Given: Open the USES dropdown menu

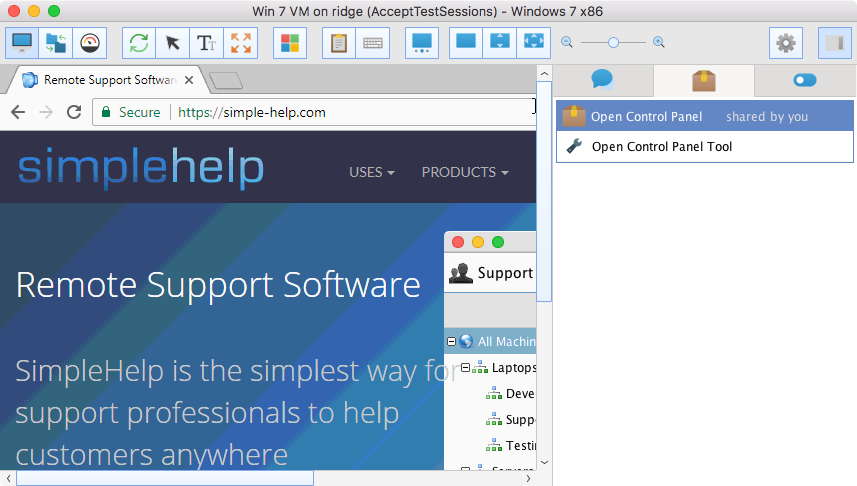Looking at the screenshot, I should [x=372, y=172].
